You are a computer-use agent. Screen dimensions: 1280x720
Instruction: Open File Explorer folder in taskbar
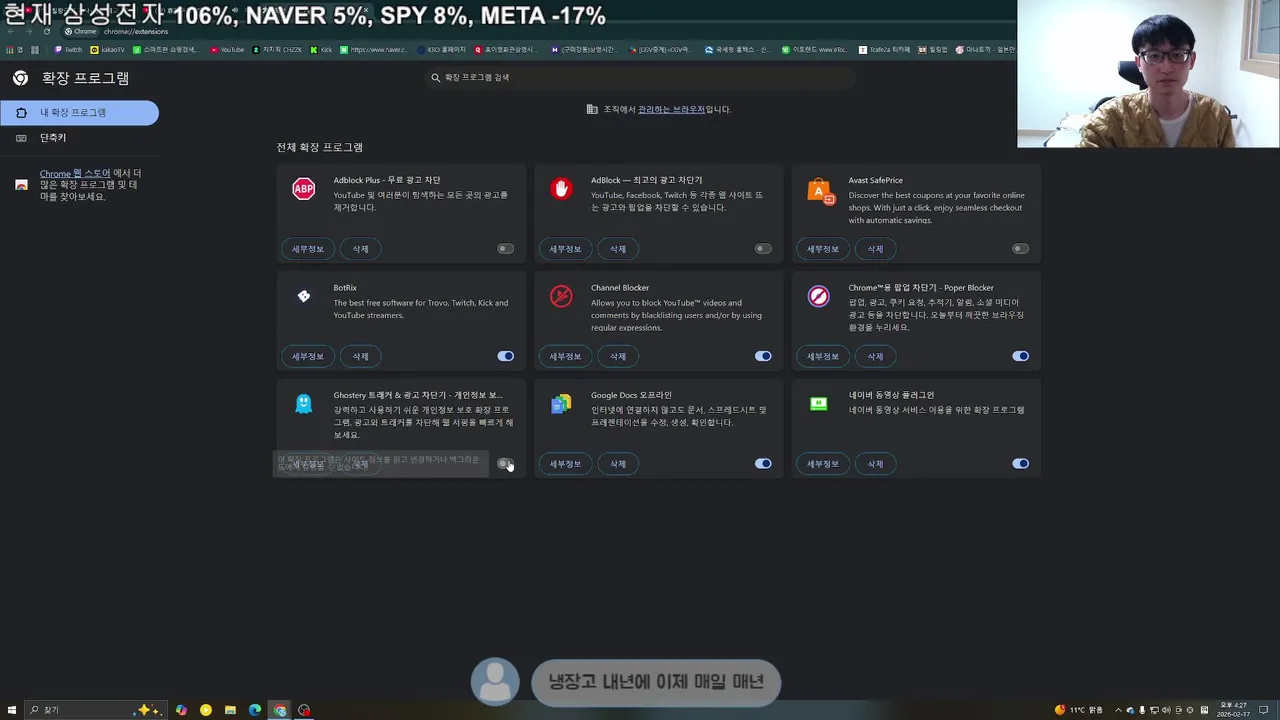(230, 710)
